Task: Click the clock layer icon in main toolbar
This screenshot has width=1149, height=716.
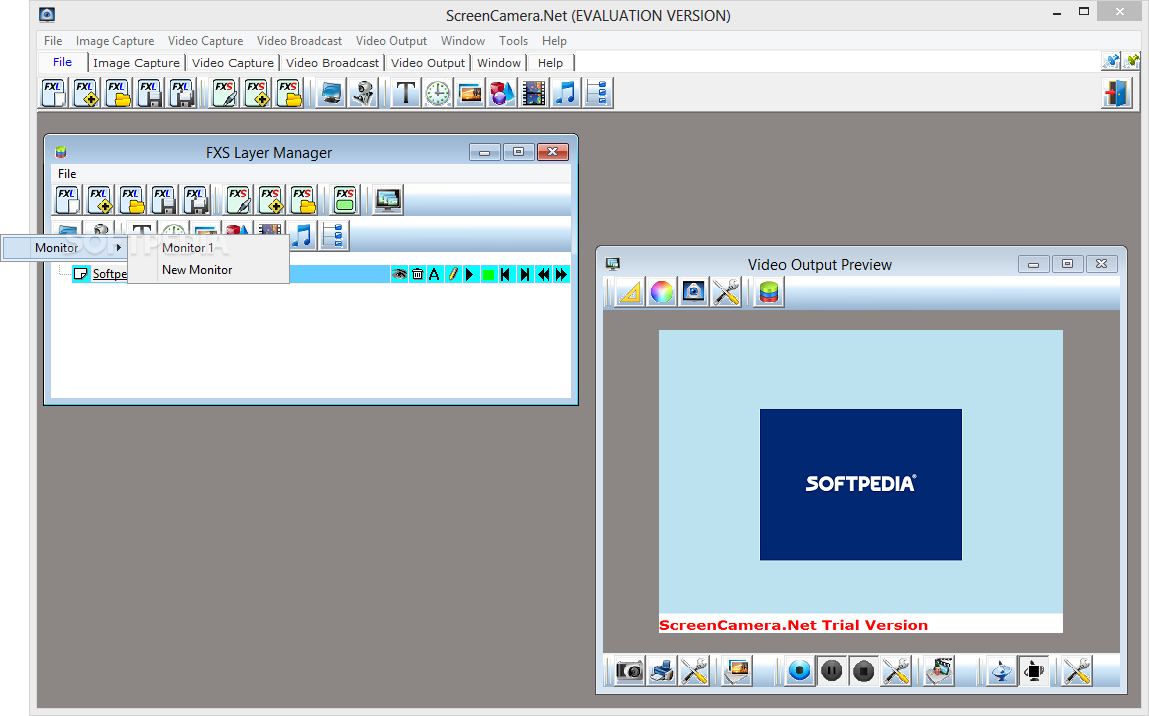Action: (x=437, y=94)
